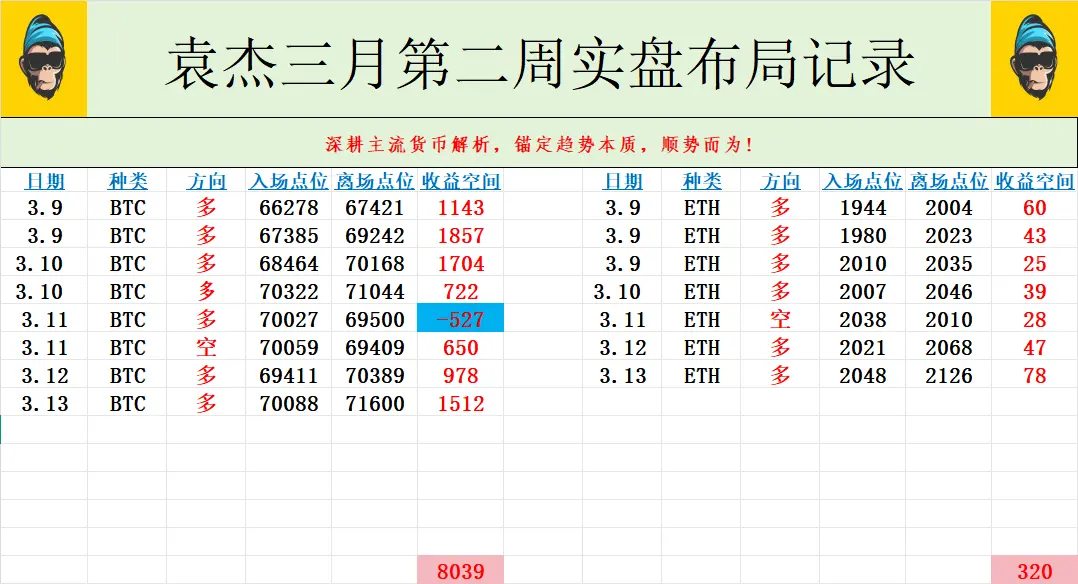Select entry price cell 70059
Image resolution: width=1078 pixels, height=584 pixels.
click(289, 347)
